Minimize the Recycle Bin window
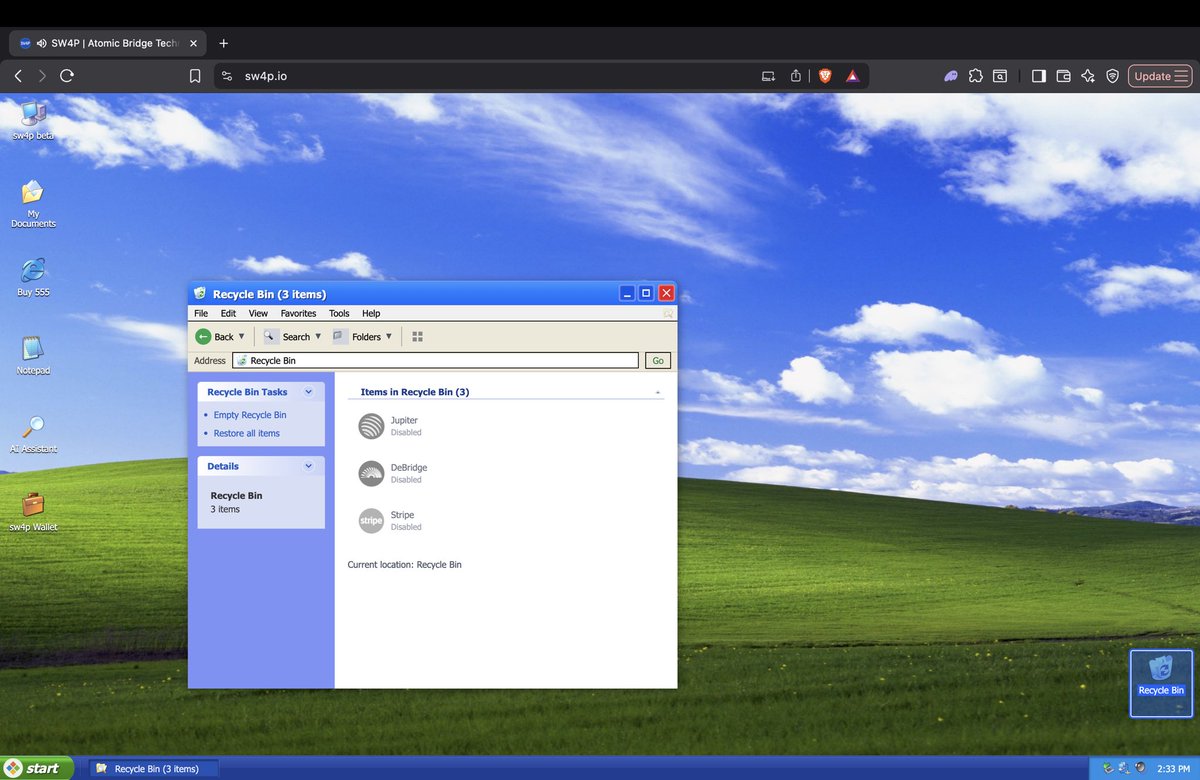Viewport: 1200px width, 780px height. click(x=627, y=293)
